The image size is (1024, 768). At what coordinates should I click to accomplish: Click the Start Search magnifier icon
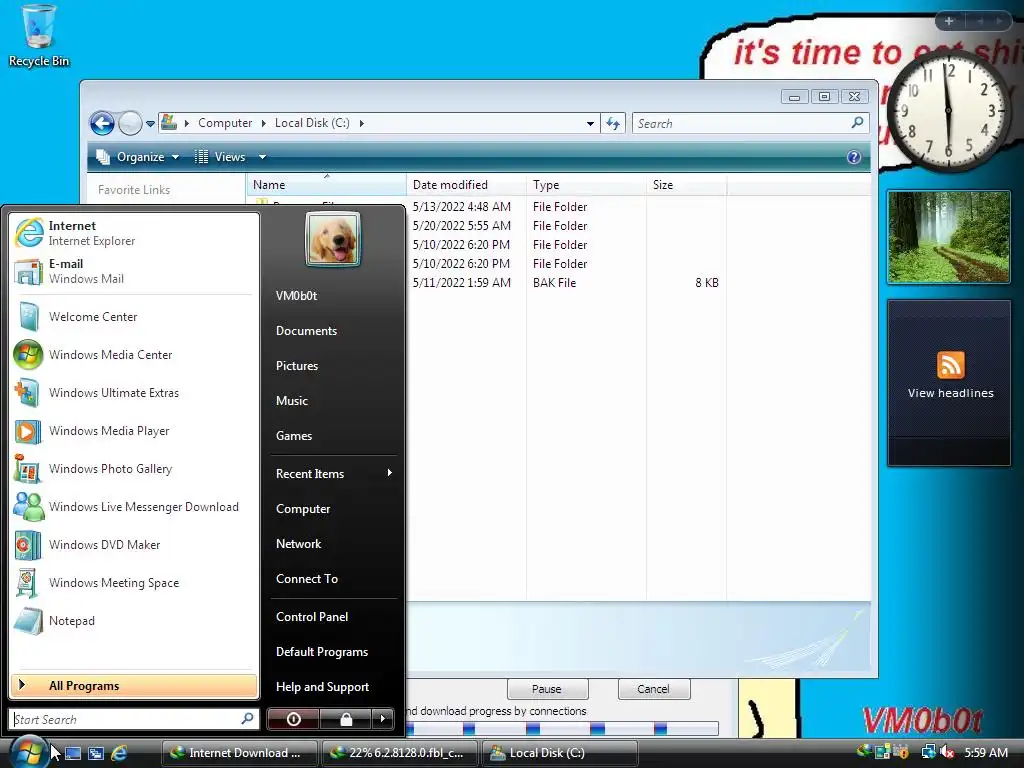pyautogui.click(x=247, y=719)
